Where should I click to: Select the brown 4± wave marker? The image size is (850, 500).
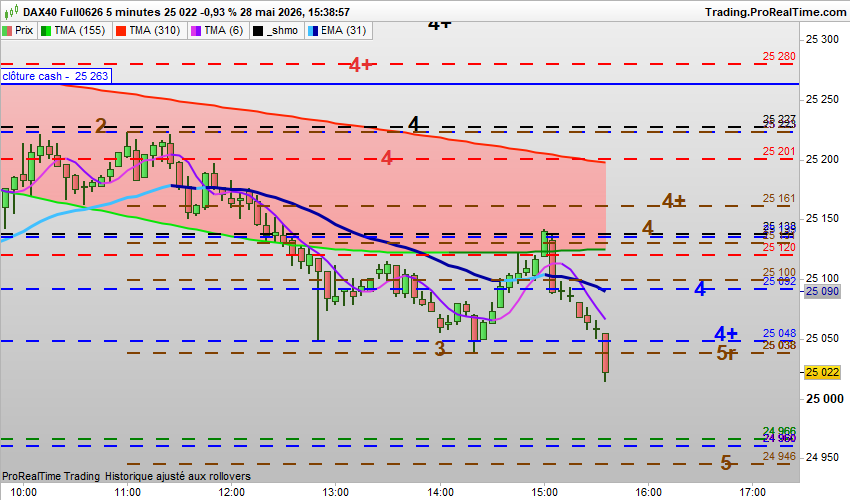(674, 201)
